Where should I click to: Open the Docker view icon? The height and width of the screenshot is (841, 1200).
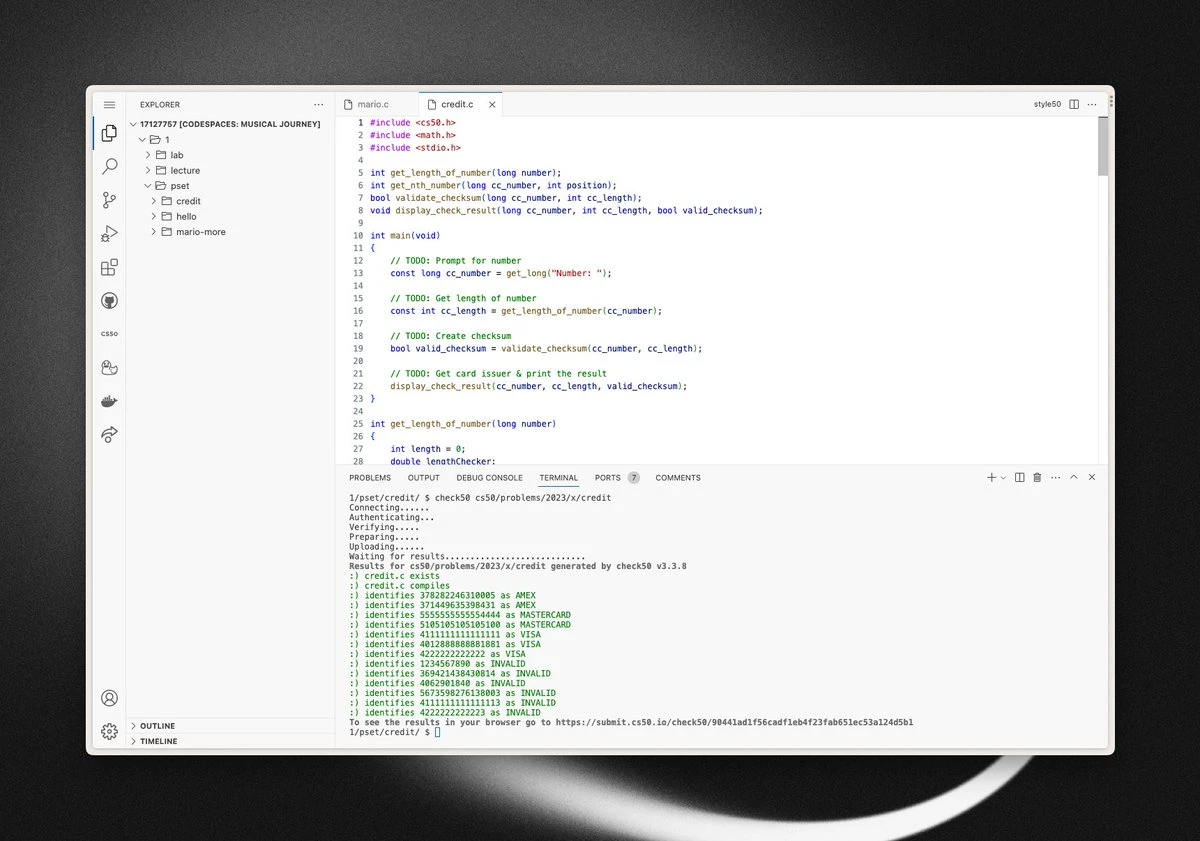[x=110, y=401]
